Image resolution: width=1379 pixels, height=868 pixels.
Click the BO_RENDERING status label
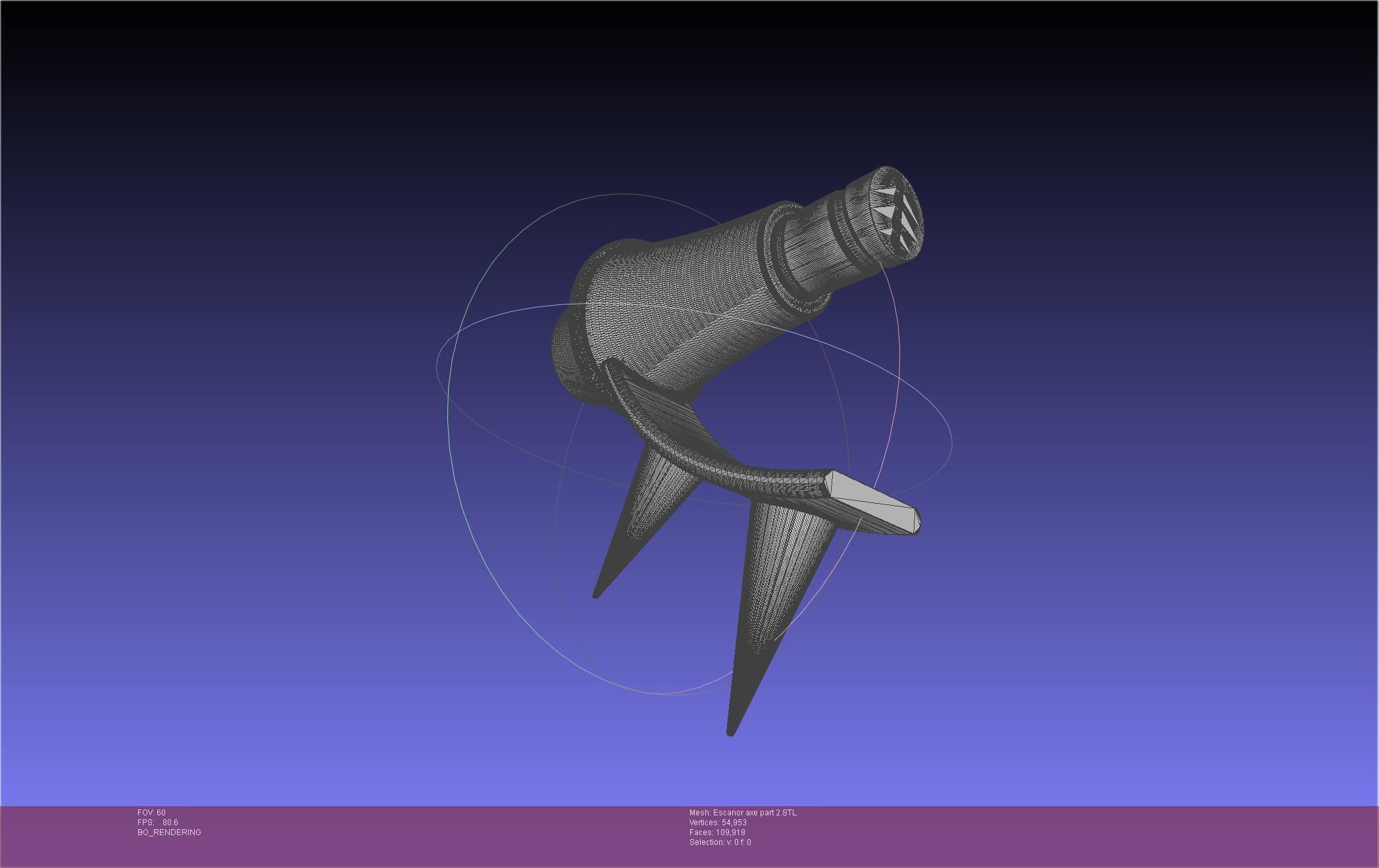click(169, 832)
